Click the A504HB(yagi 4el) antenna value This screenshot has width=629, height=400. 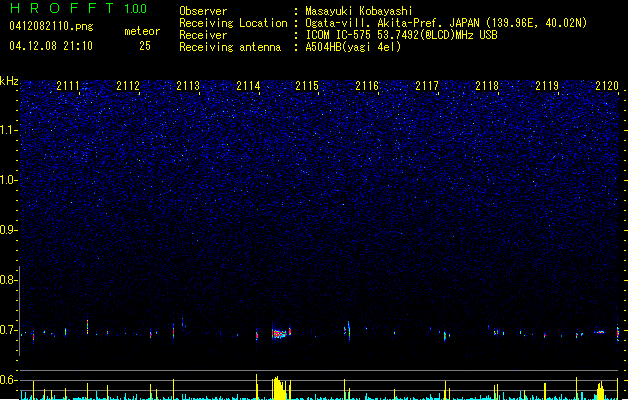click(x=353, y=47)
